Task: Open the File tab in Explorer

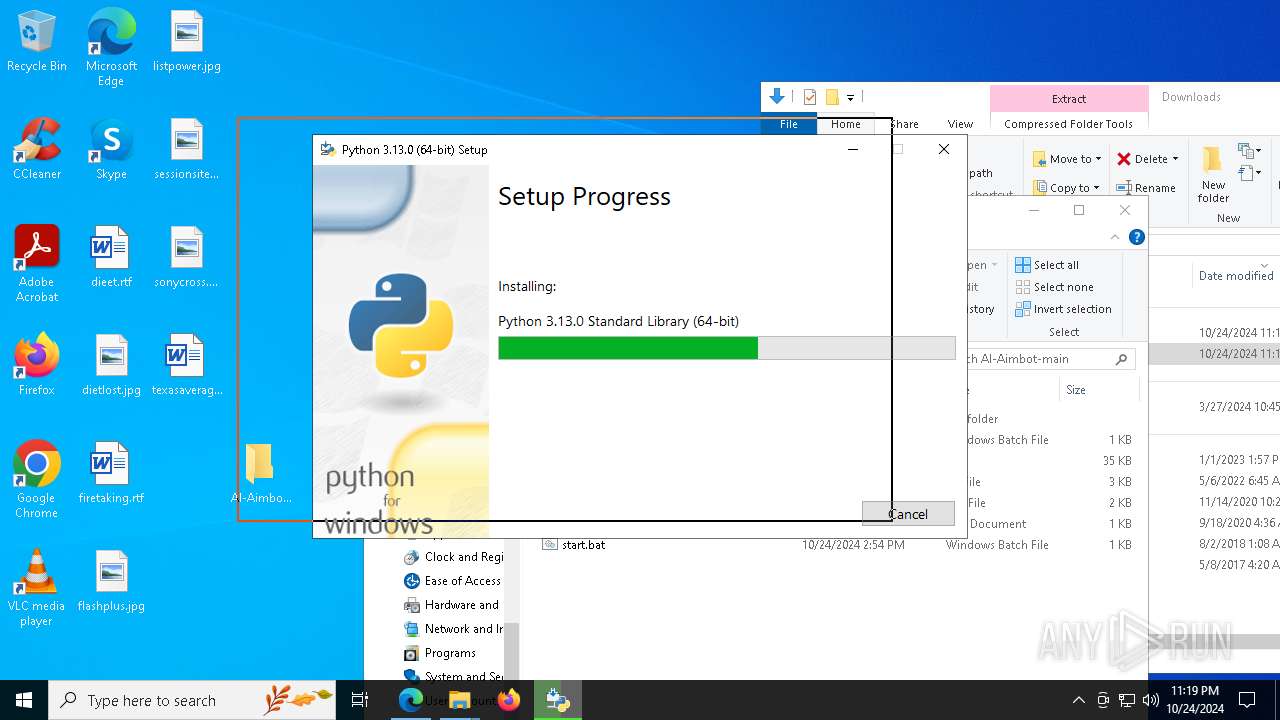Action: pyautogui.click(x=789, y=124)
